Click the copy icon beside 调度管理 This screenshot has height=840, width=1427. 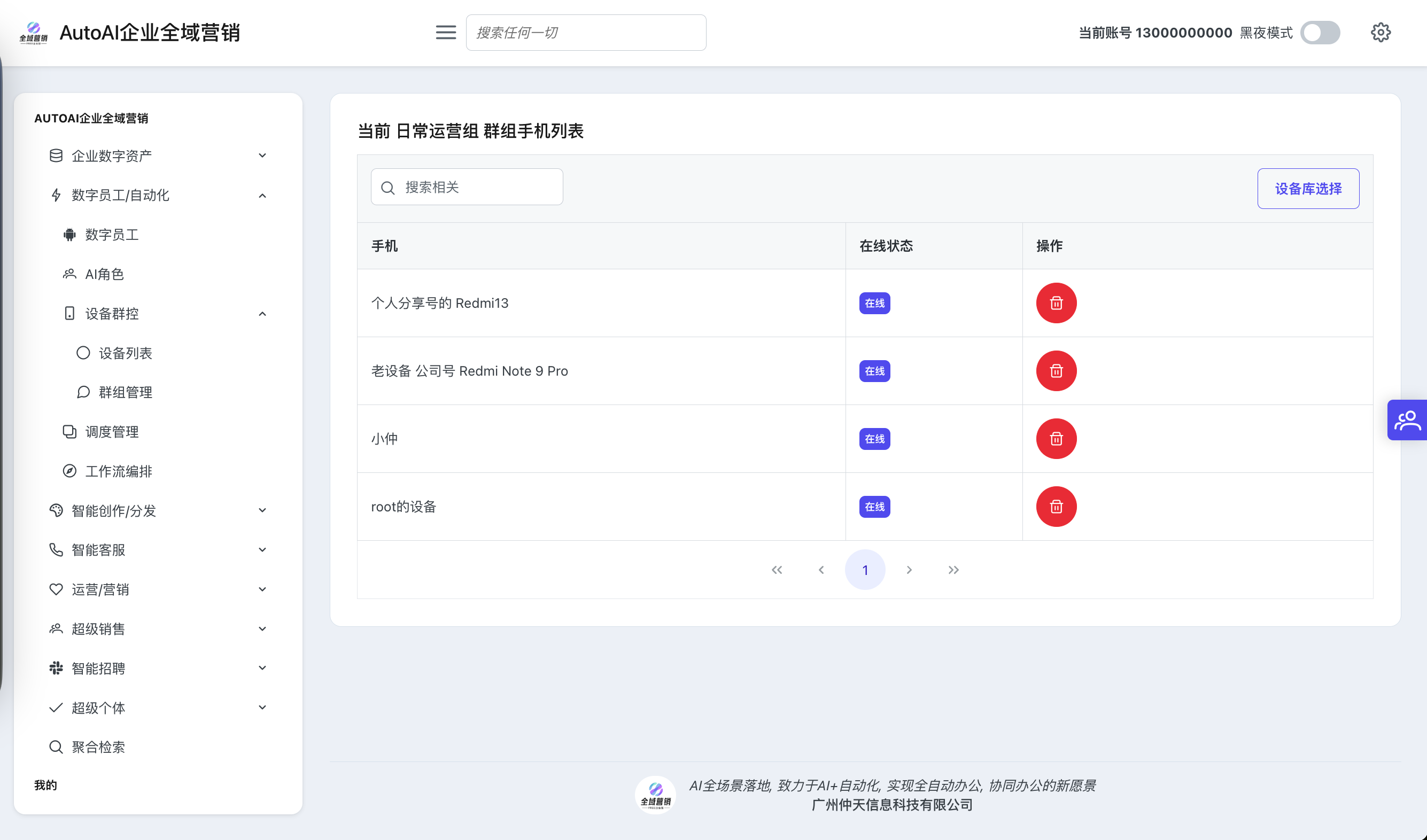click(69, 432)
